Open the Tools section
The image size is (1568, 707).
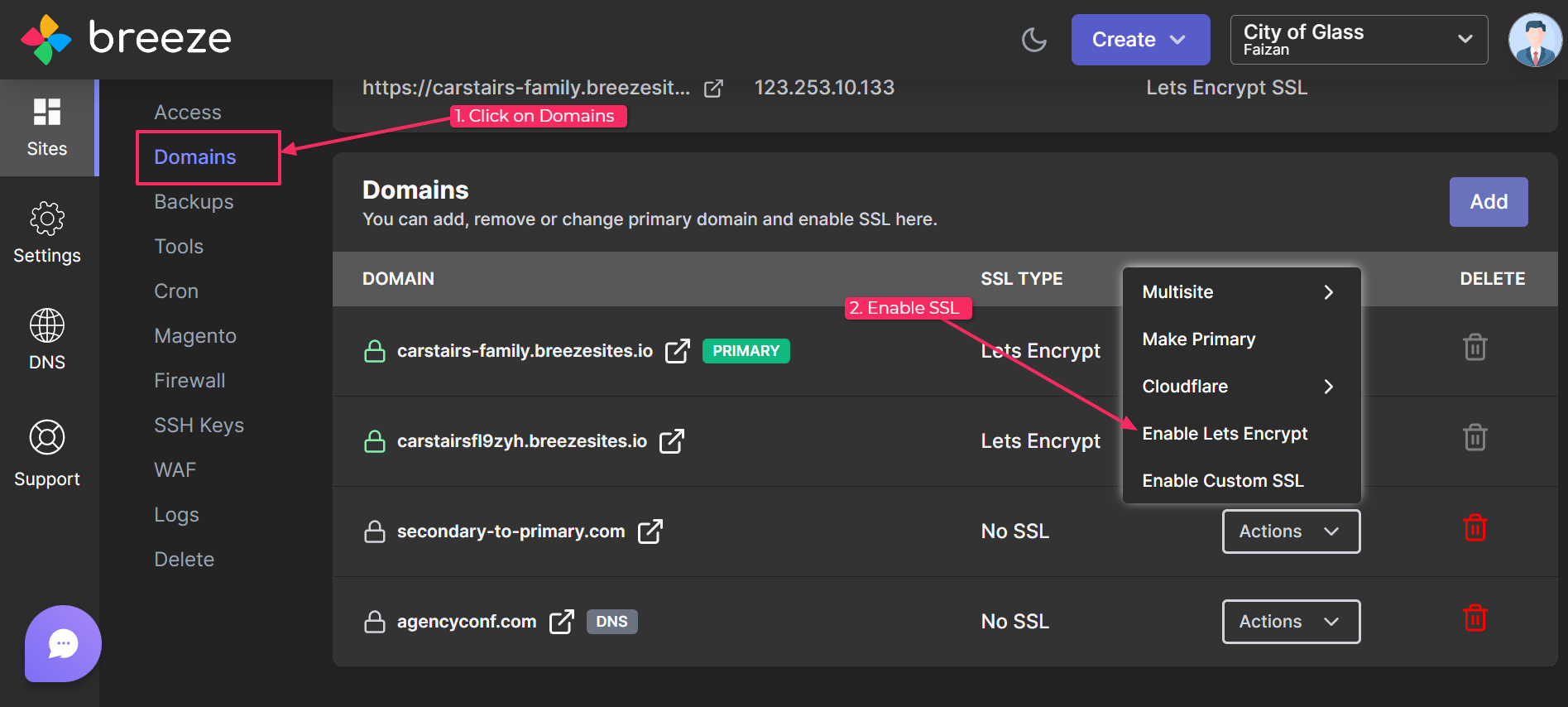(x=179, y=247)
